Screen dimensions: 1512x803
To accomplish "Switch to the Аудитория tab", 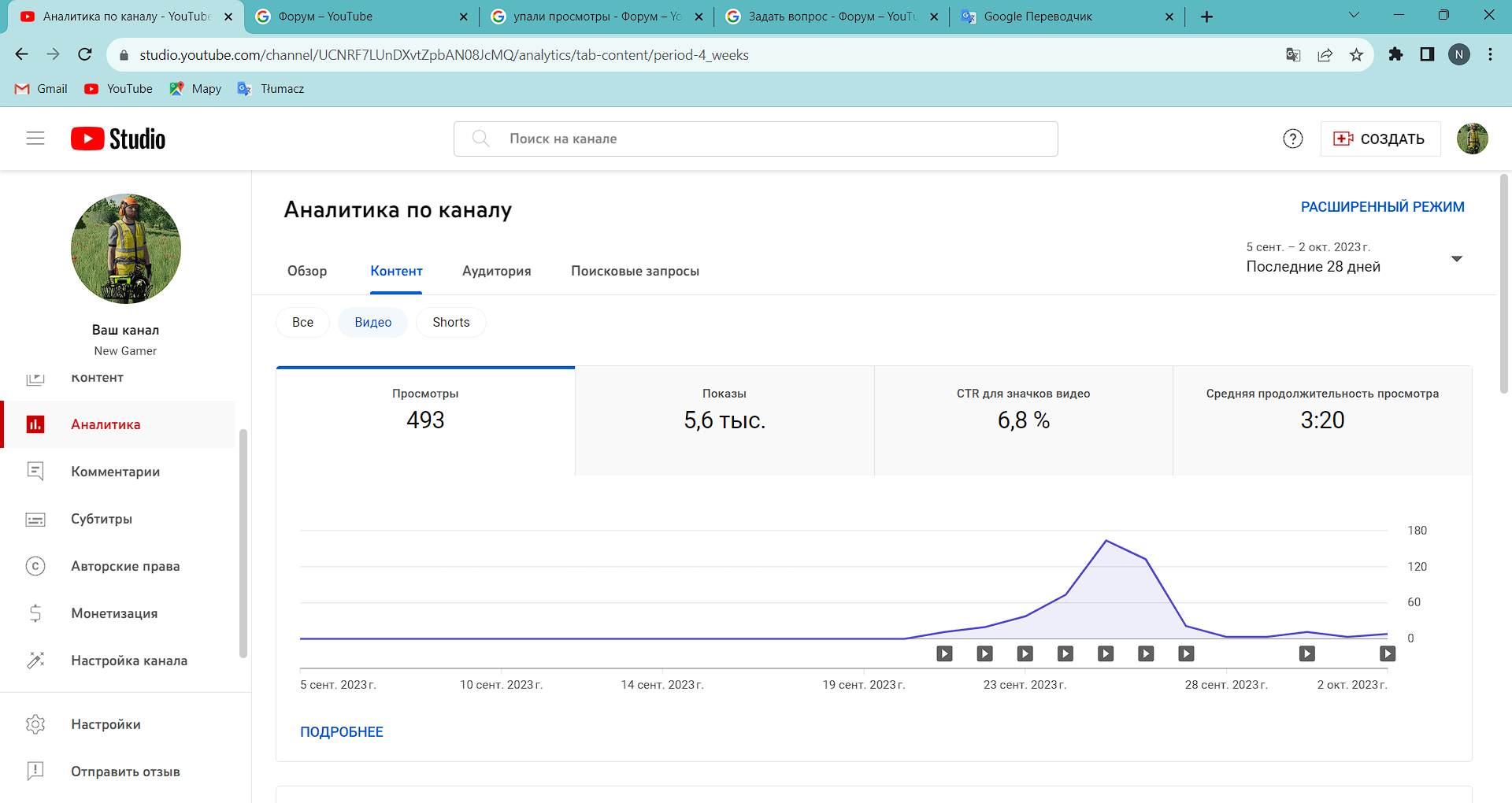I will (497, 271).
